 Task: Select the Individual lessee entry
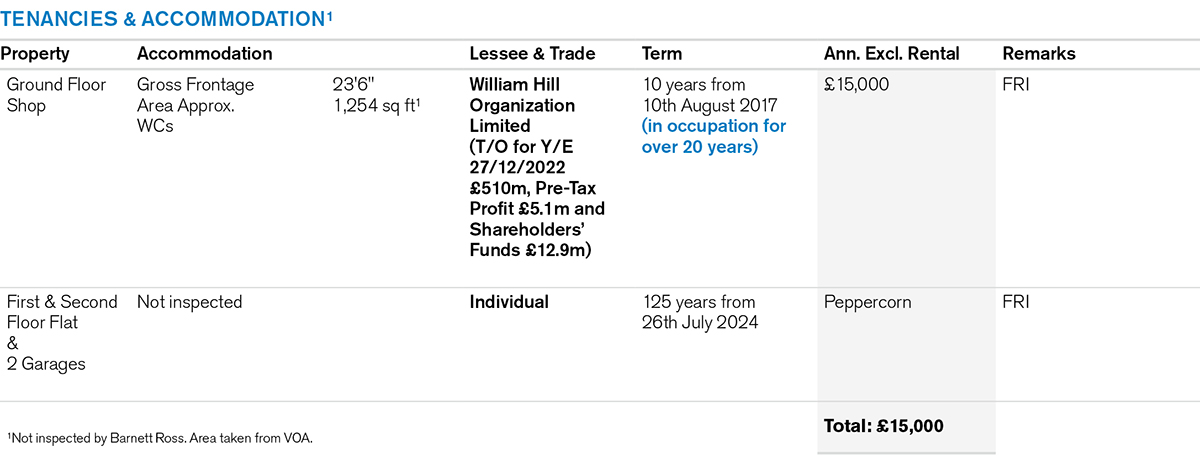[509, 302]
